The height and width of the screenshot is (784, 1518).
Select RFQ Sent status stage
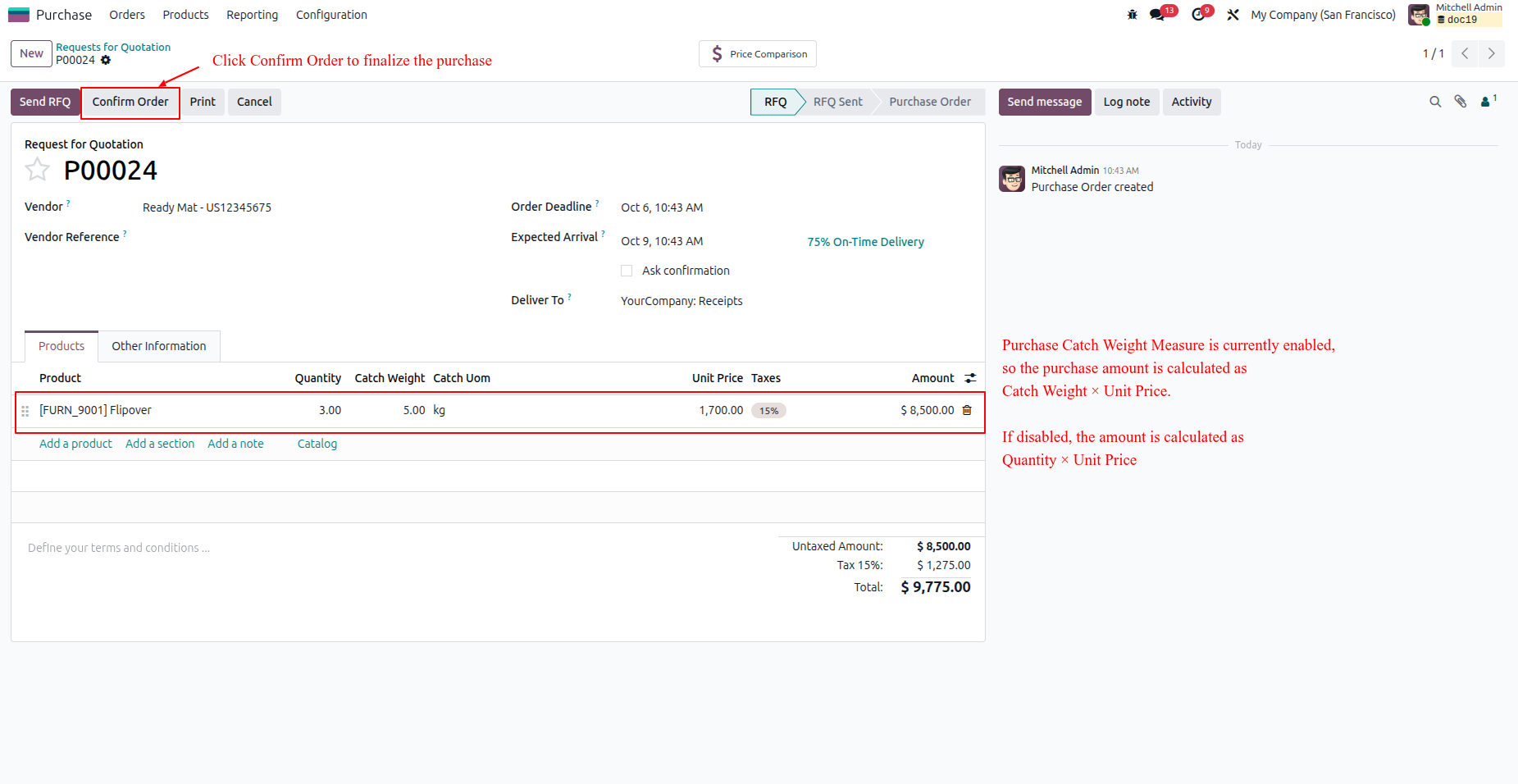click(x=837, y=102)
